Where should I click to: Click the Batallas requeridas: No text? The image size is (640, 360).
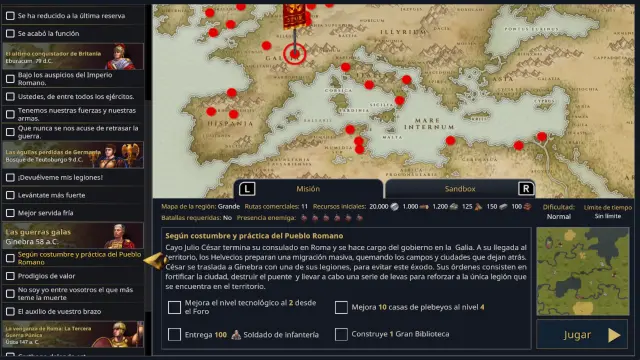[x=196, y=218]
